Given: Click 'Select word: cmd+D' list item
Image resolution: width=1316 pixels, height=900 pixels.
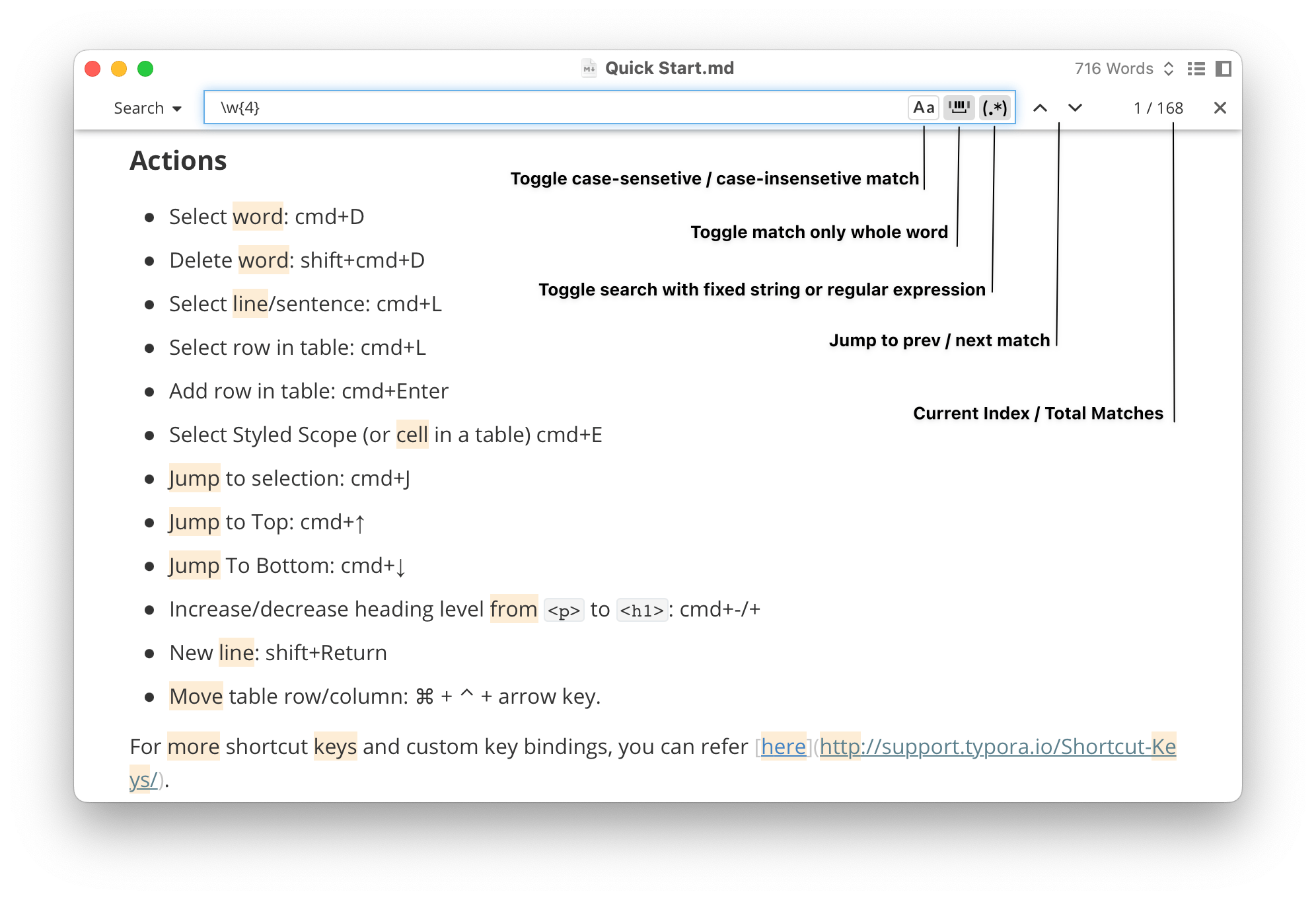Looking at the screenshot, I should 266,217.
